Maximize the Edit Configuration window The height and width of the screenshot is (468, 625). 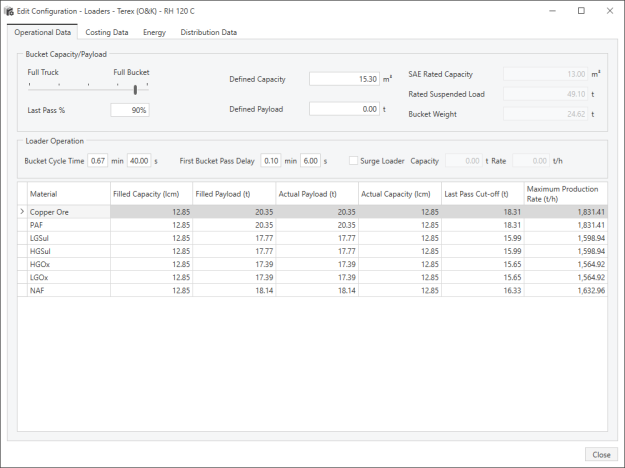(581, 11)
